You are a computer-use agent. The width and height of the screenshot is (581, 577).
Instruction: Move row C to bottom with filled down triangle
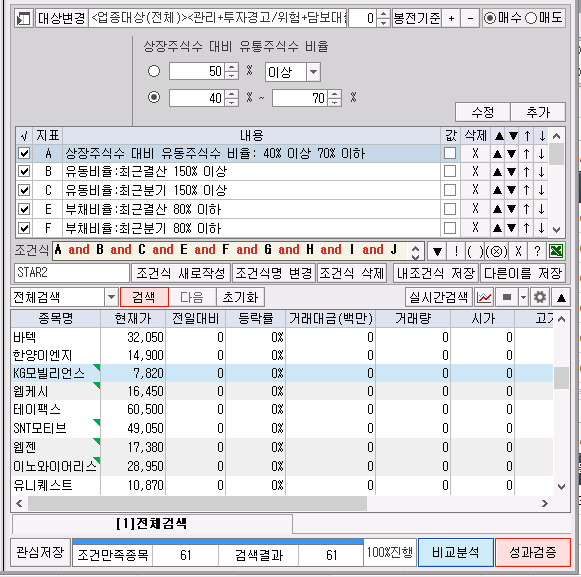pos(512,190)
